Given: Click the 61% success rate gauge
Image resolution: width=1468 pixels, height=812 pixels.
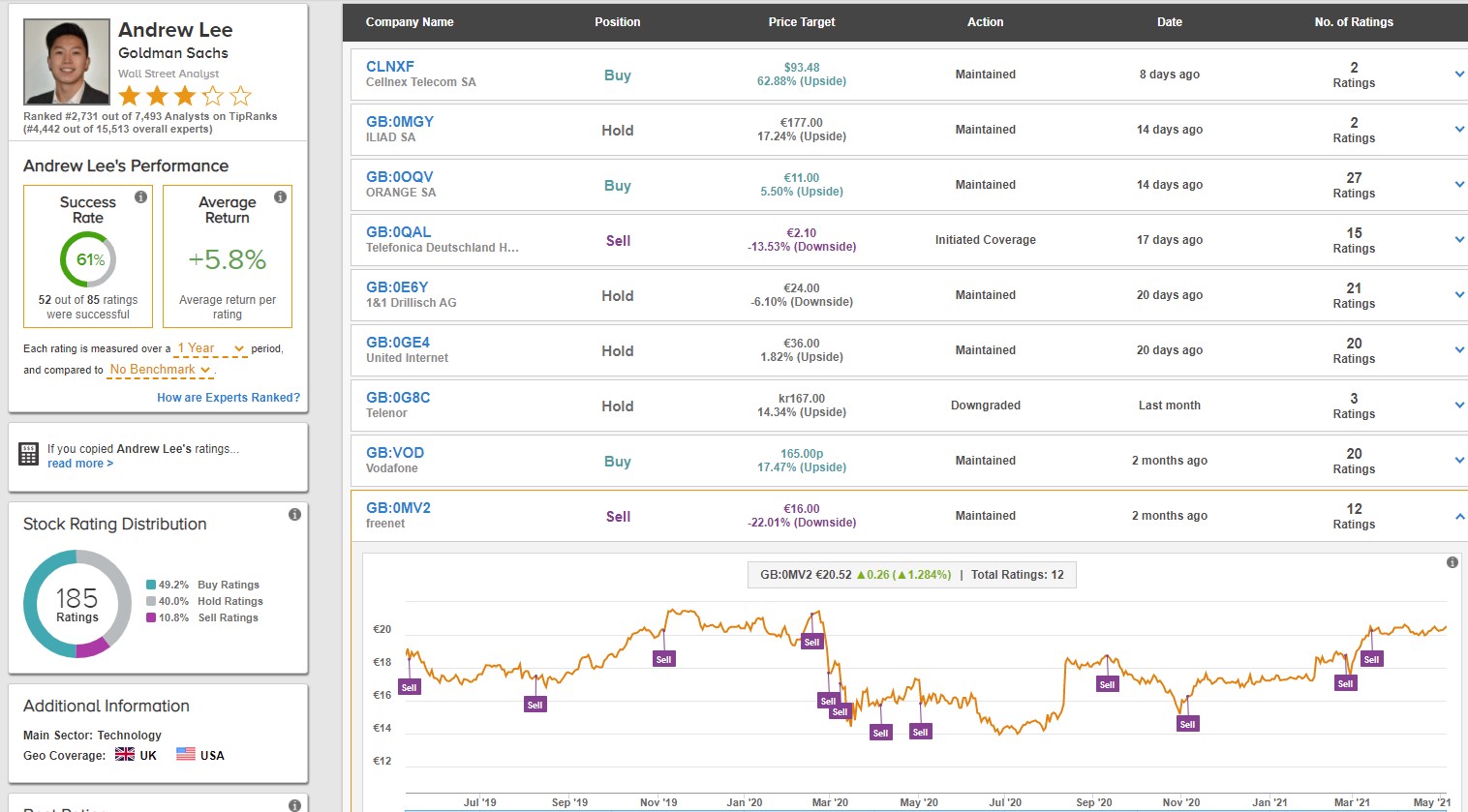Looking at the screenshot, I should tap(88, 259).
